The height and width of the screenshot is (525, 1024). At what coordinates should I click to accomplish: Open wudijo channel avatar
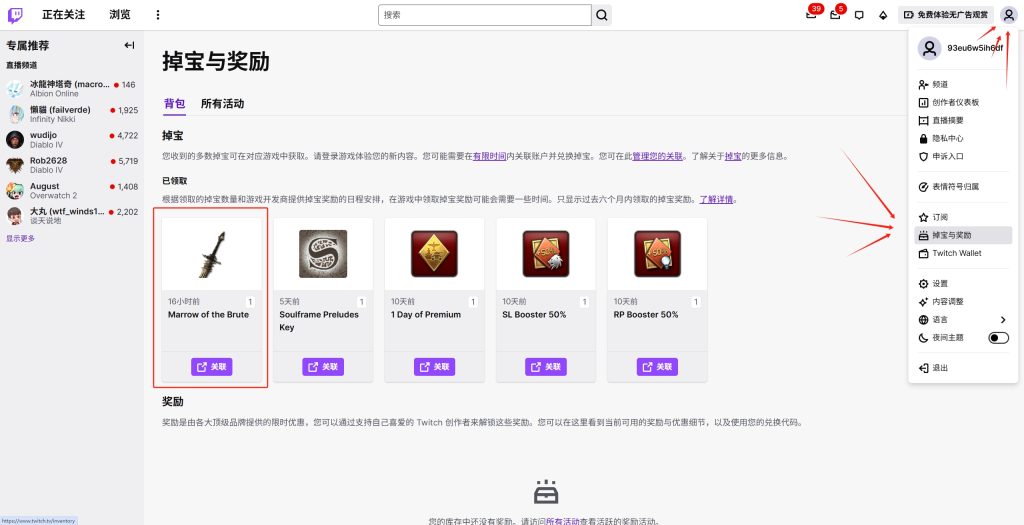pyautogui.click(x=15, y=140)
